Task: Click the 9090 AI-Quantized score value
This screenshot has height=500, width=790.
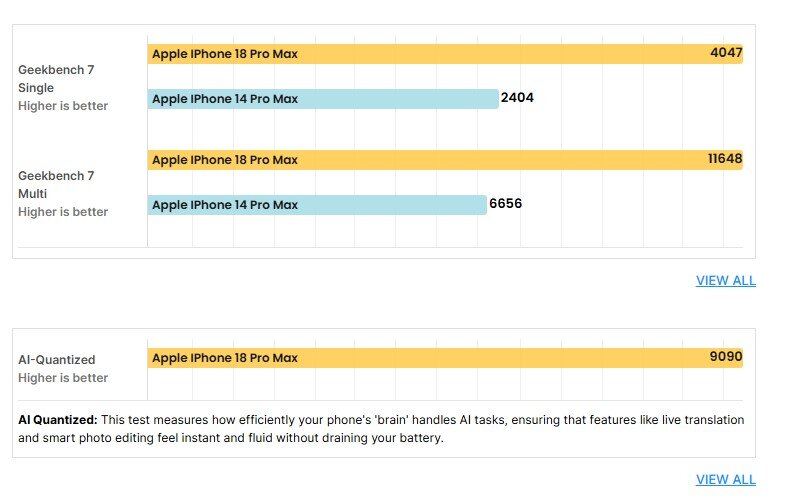Action: [x=726, y=356]
